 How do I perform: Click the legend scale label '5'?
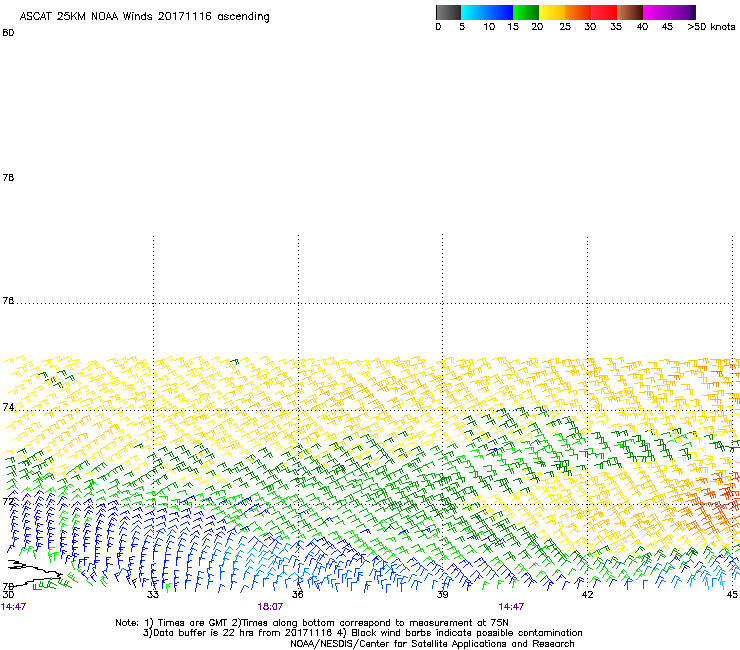[462, 27]
